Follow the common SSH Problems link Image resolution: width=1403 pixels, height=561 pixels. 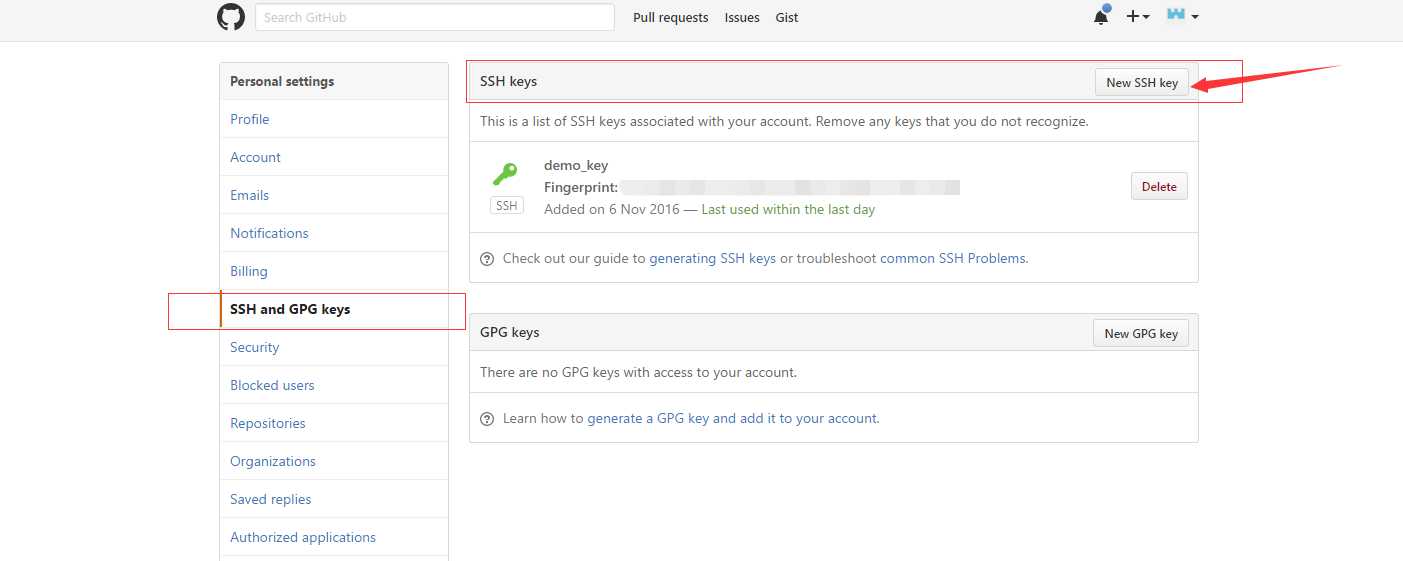tap(953, 258)
